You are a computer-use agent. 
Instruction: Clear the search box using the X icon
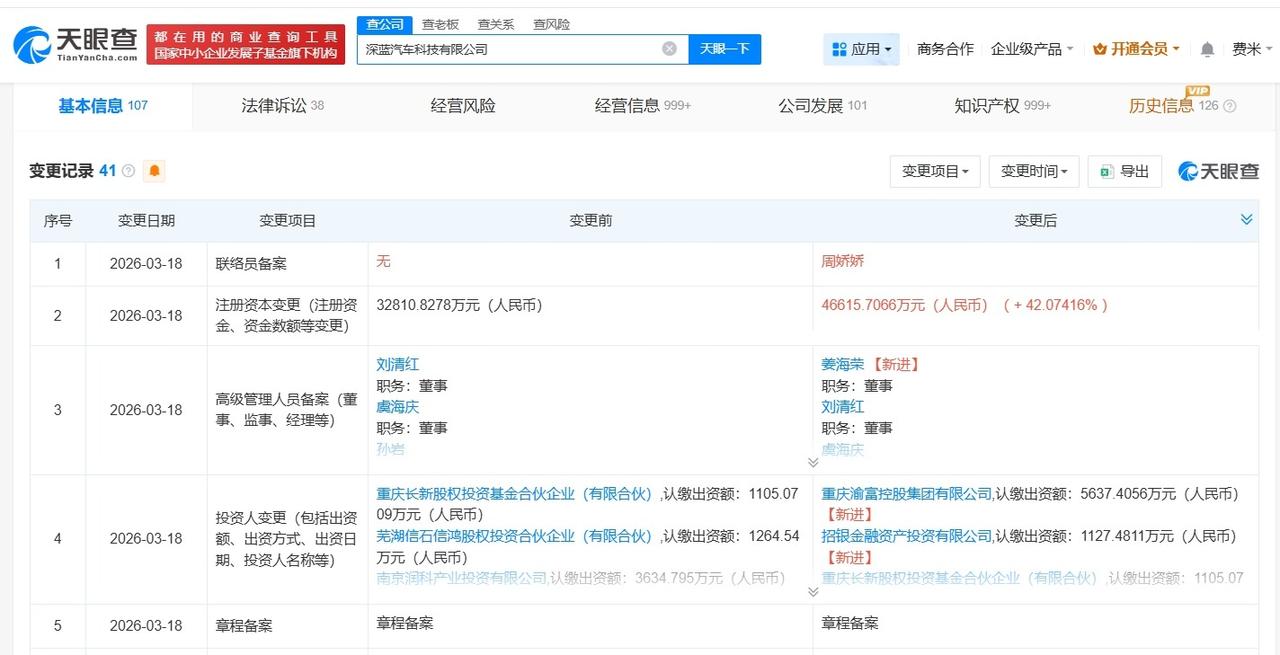pos(668,49)
